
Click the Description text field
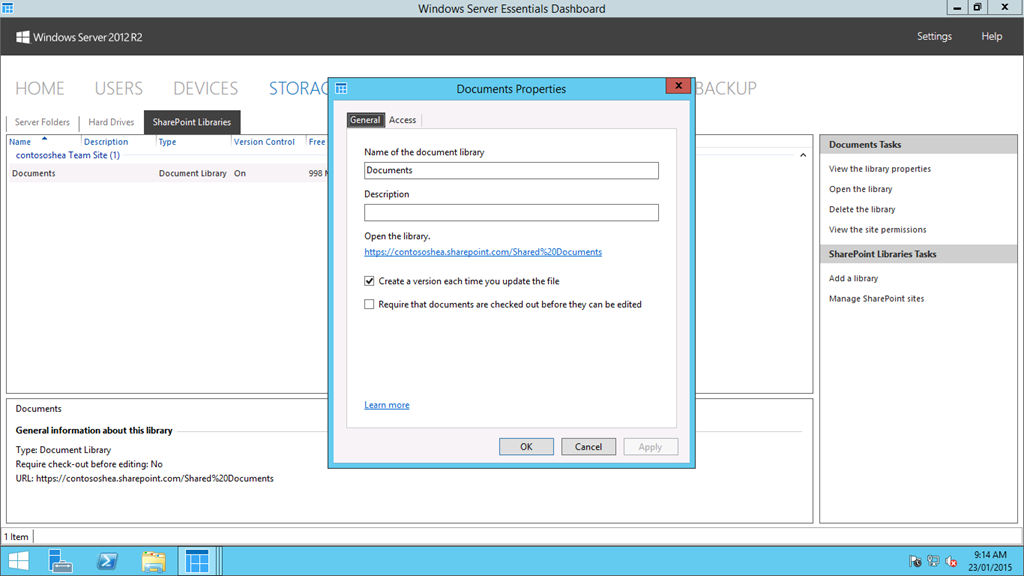[x=511, y=212]
